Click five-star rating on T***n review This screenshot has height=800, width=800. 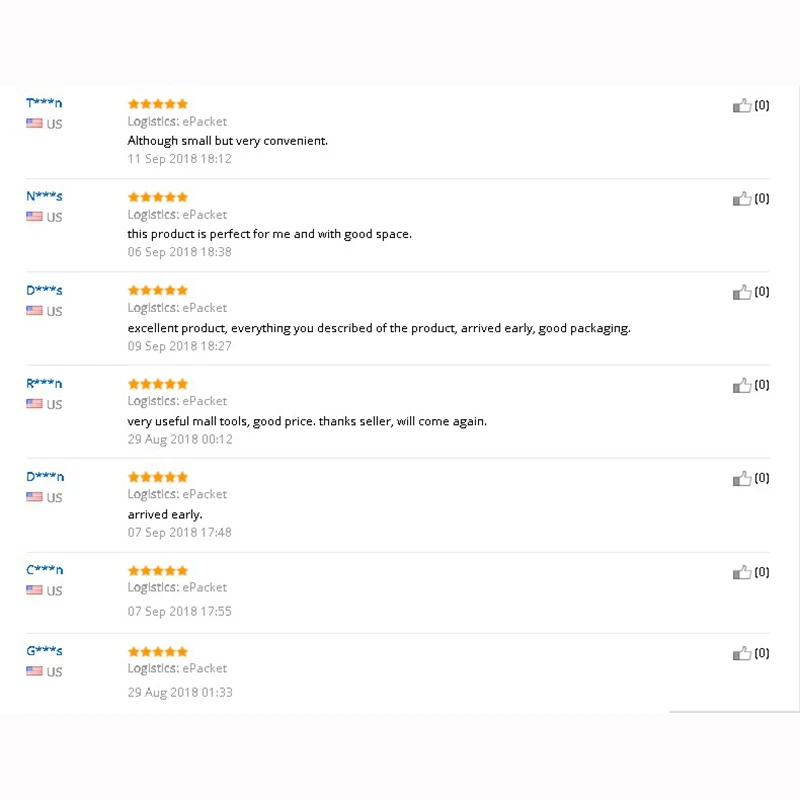pos(158,104)
